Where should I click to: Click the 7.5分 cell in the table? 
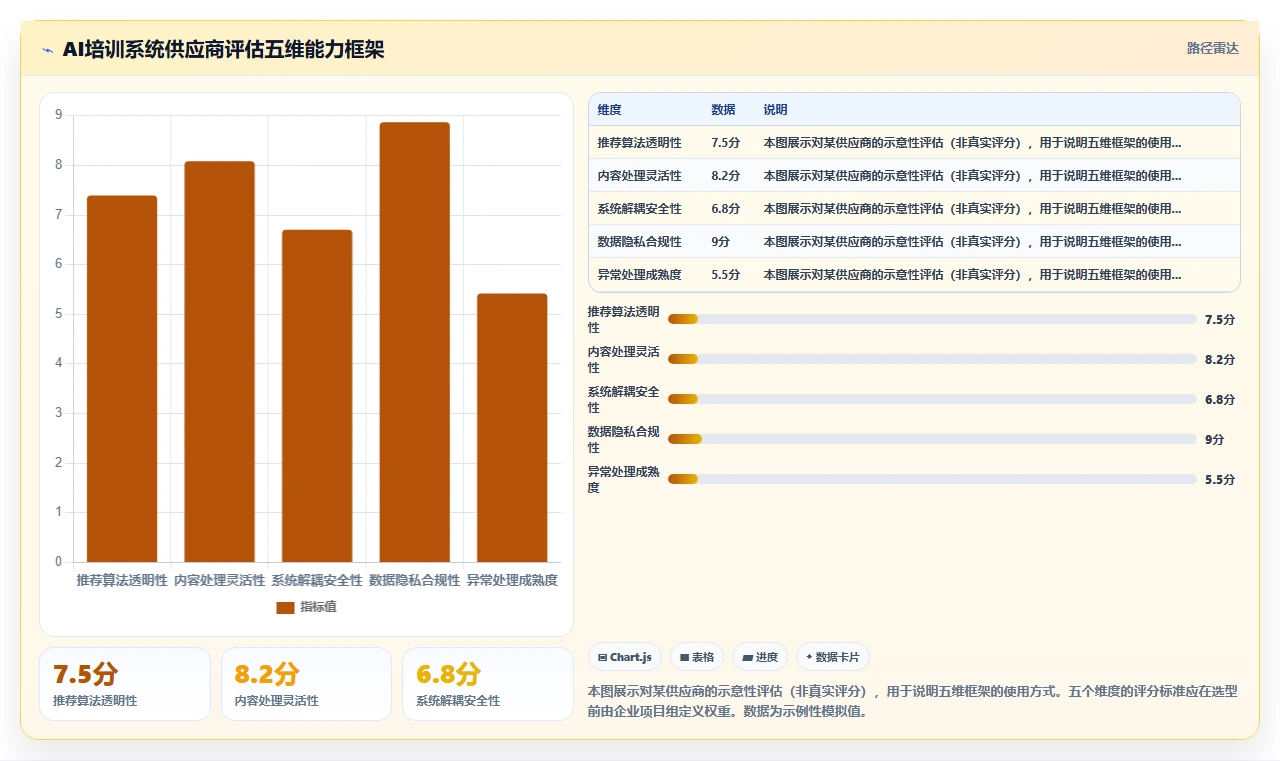click(x=725, y=143)
